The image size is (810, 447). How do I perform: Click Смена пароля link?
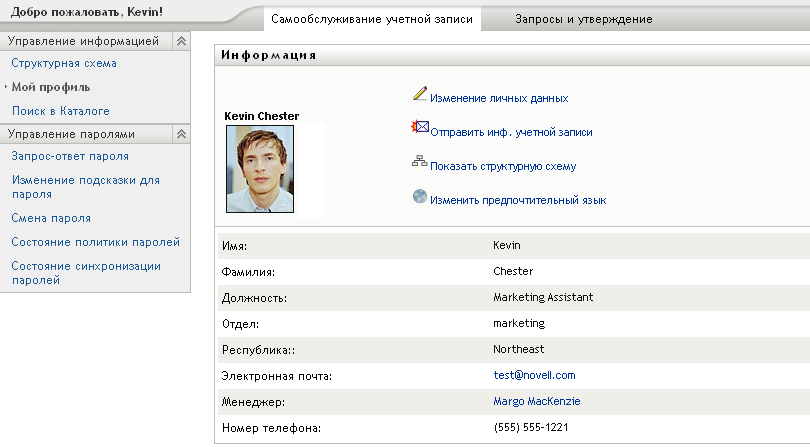pyautogui.click(x=51, y=218)
